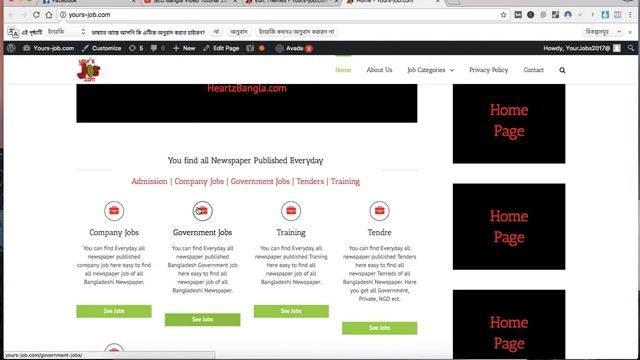Open the Tenders category link
The image size is (640, 360).
(x=310, y=181)
